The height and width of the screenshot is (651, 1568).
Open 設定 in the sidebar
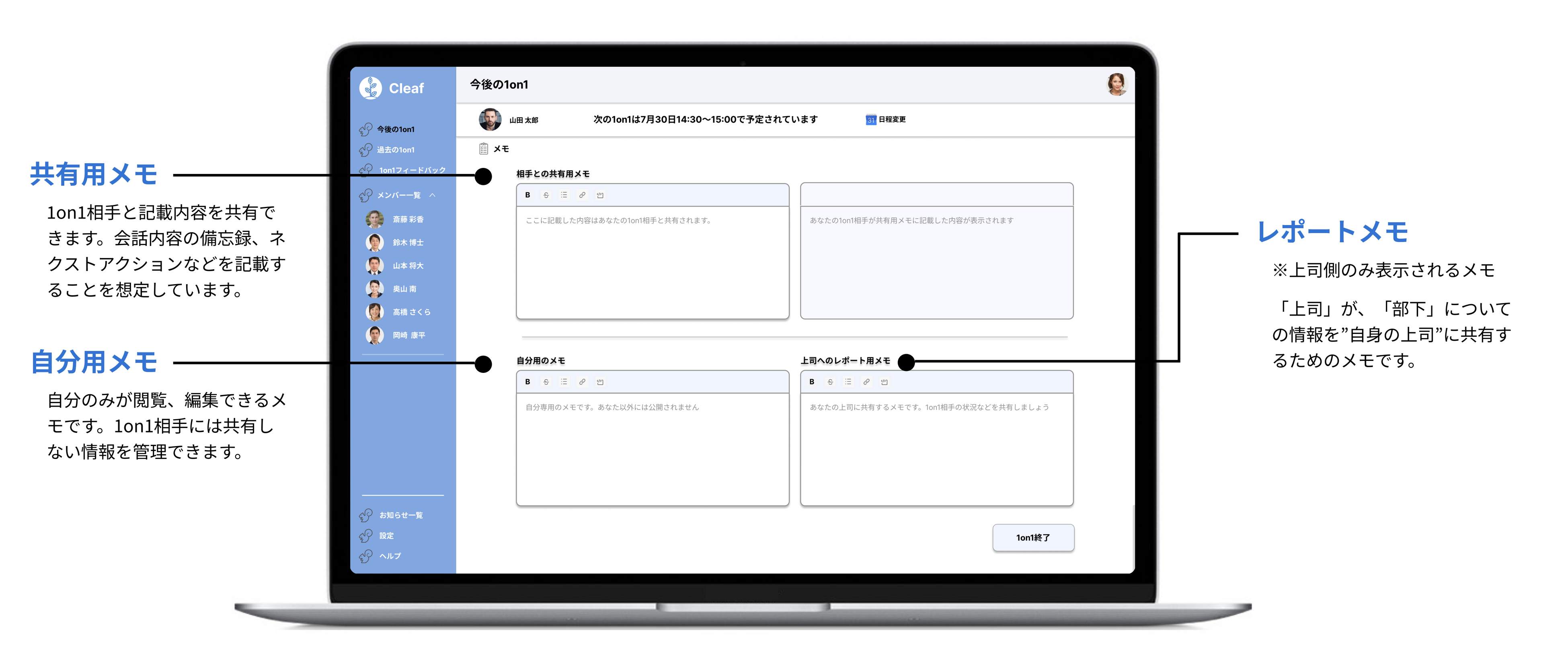386,536
